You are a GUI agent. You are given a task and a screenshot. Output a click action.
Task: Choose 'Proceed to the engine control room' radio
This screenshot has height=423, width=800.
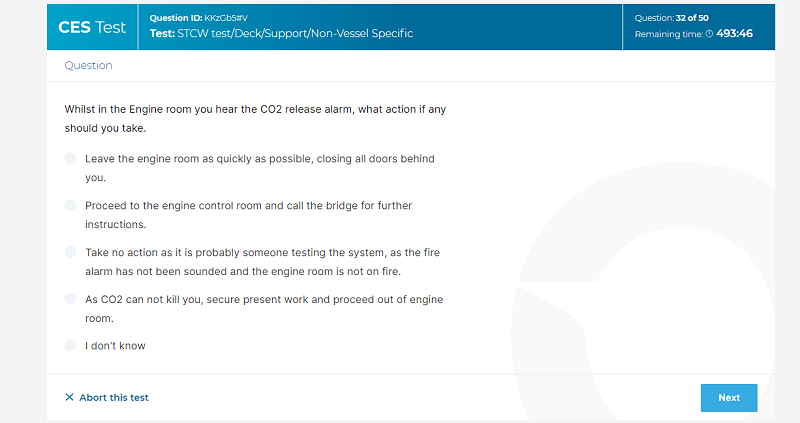[70, 206]
